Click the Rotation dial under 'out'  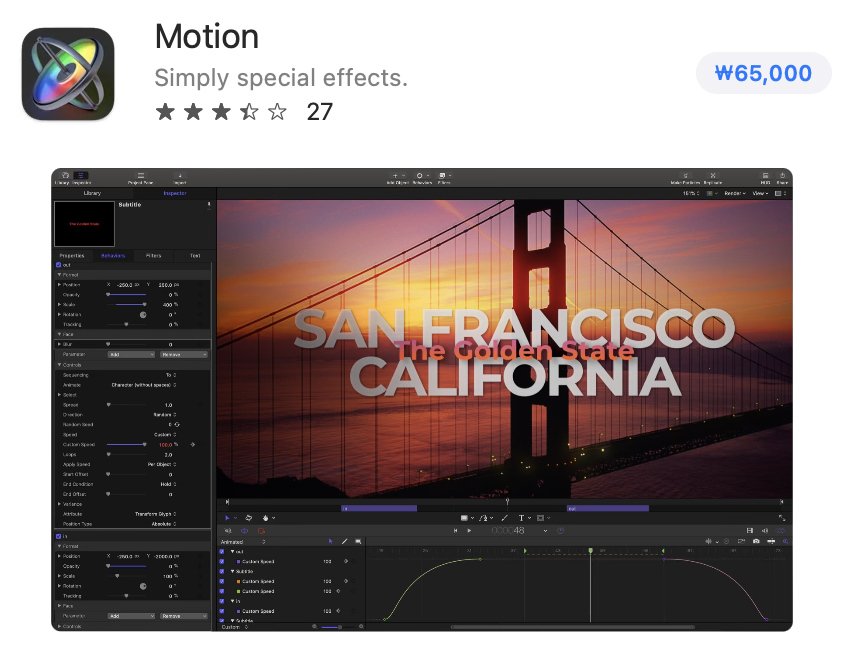[x=143, y=315]
